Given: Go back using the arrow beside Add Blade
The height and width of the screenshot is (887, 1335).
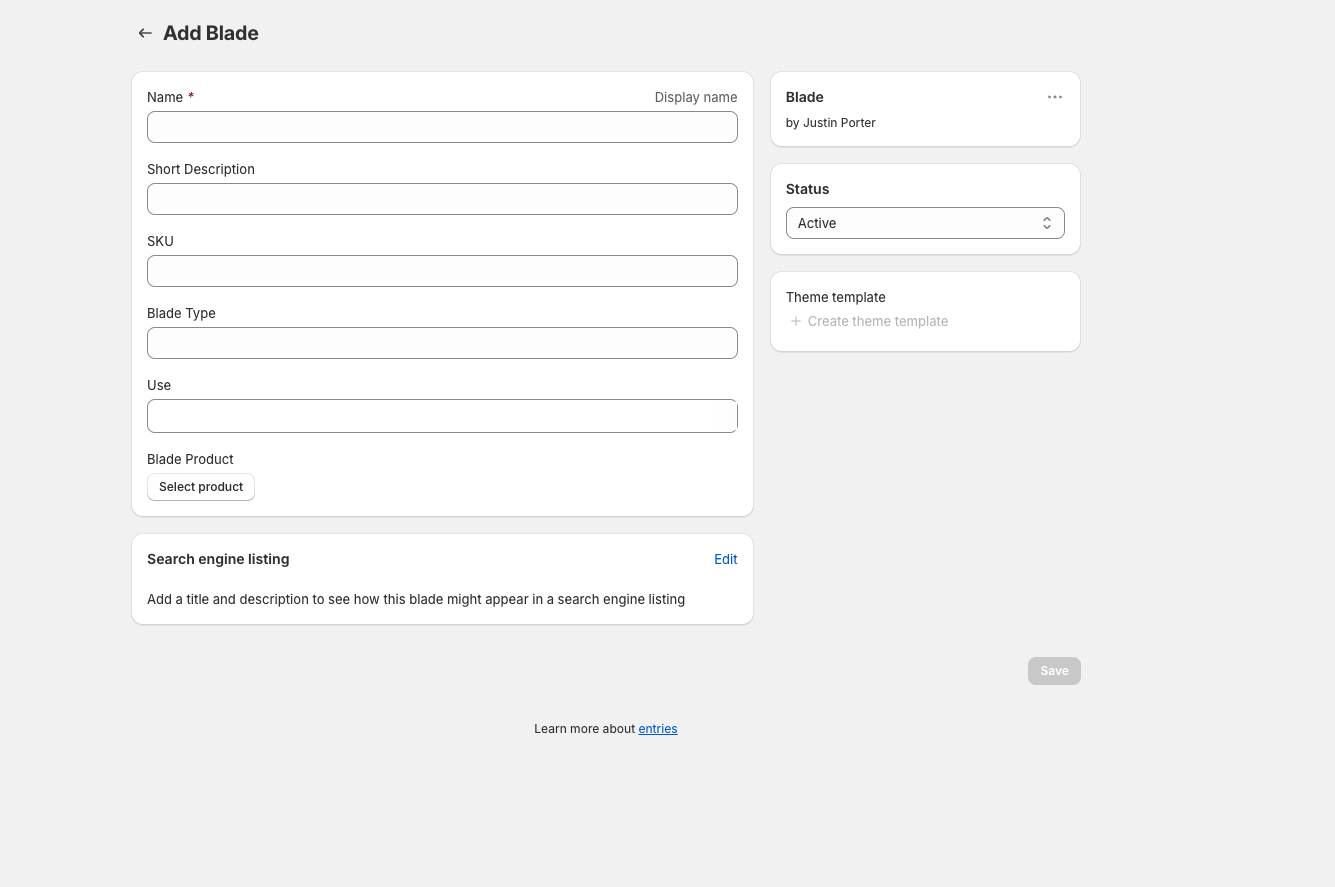Looking at the screenshot, I should (145, 33).
